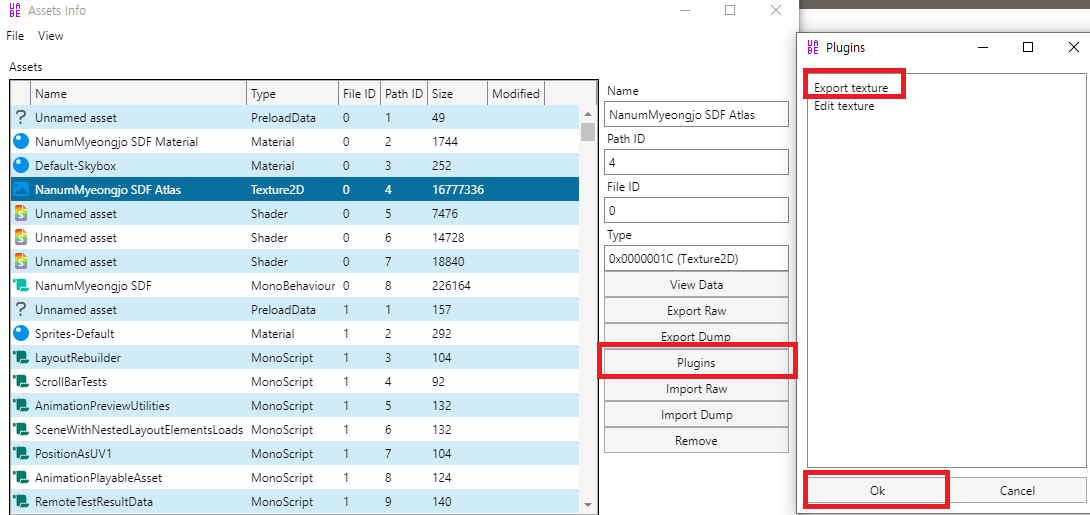Select the LayoutRebuilder row name
The width and height of the screenshot is (1090, 515).
coord(78,358)
